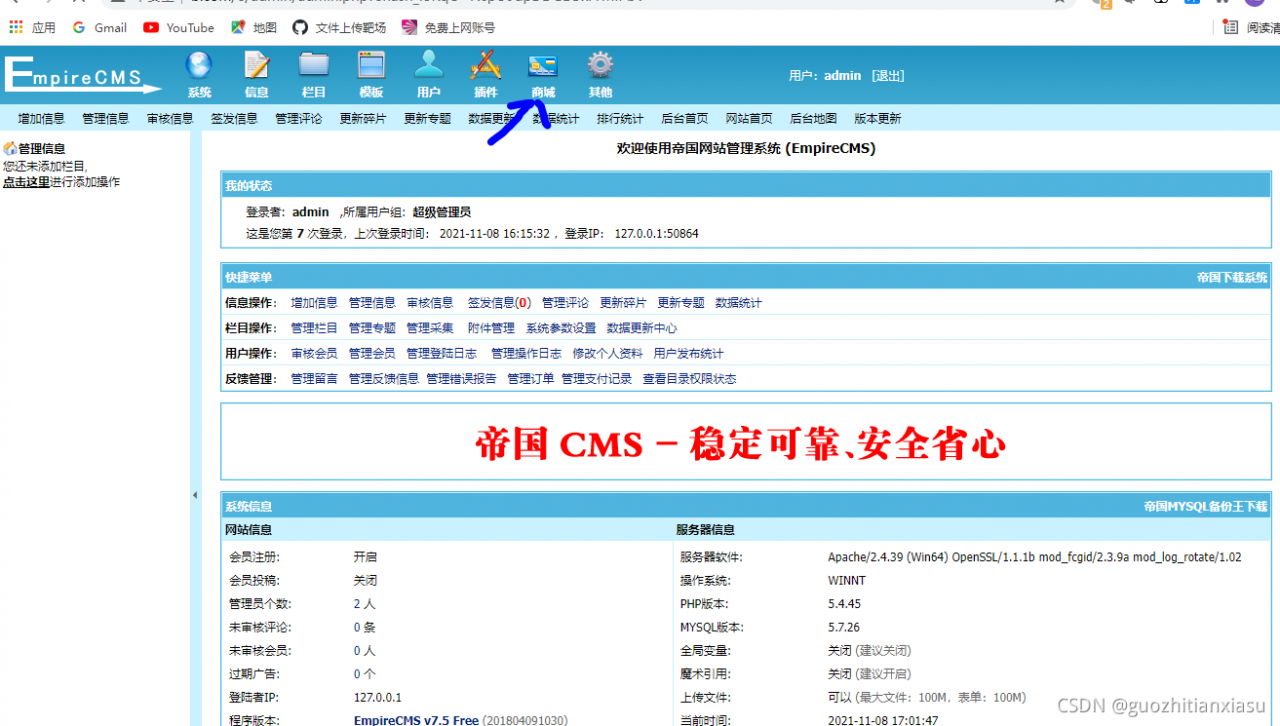Open the 其他 (Other) gear icon
1280x726 pixels.
(600, 75)
